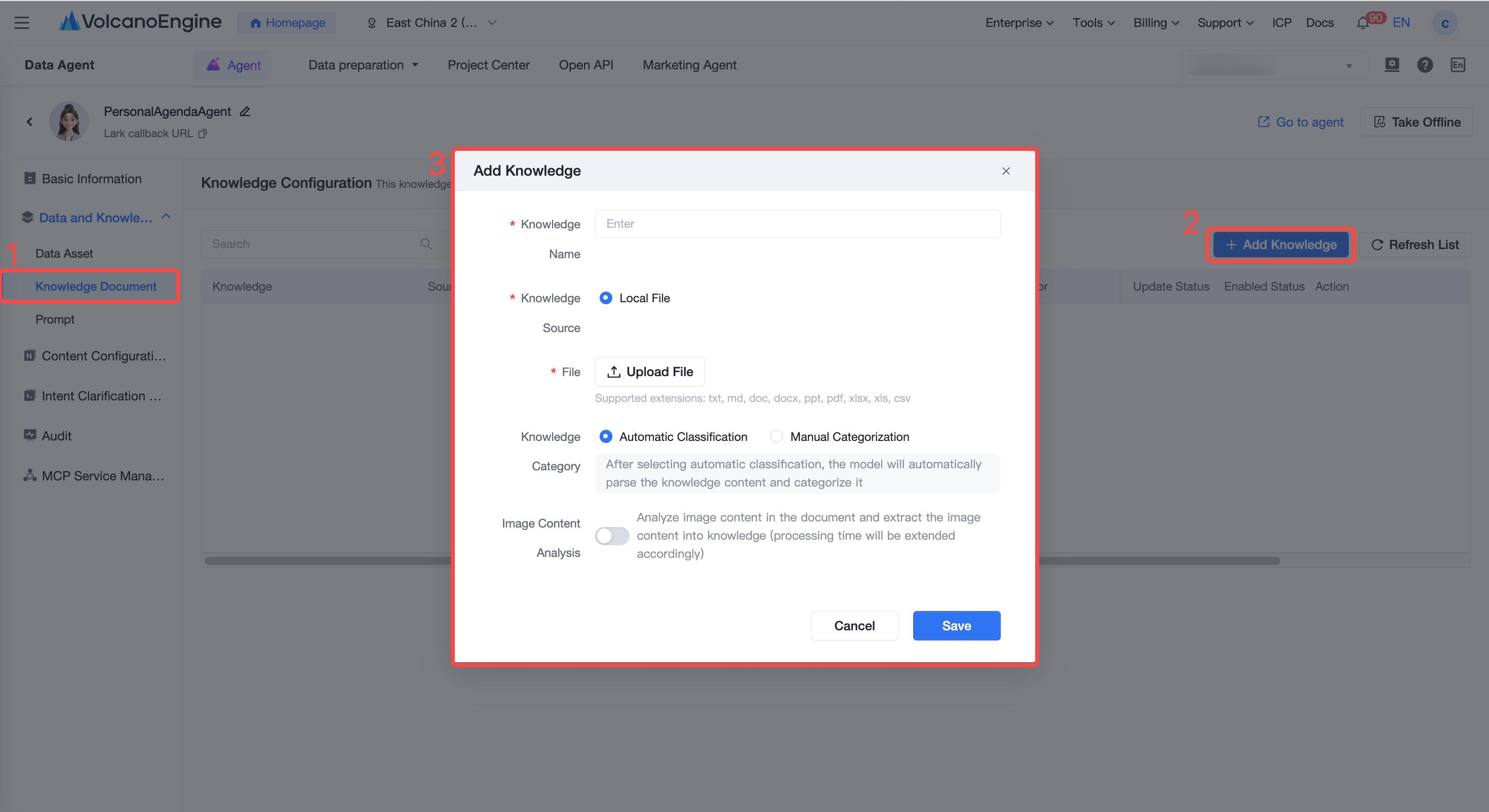
Task: Click the Knowledge Name input field
Action: tap(798, 224)
